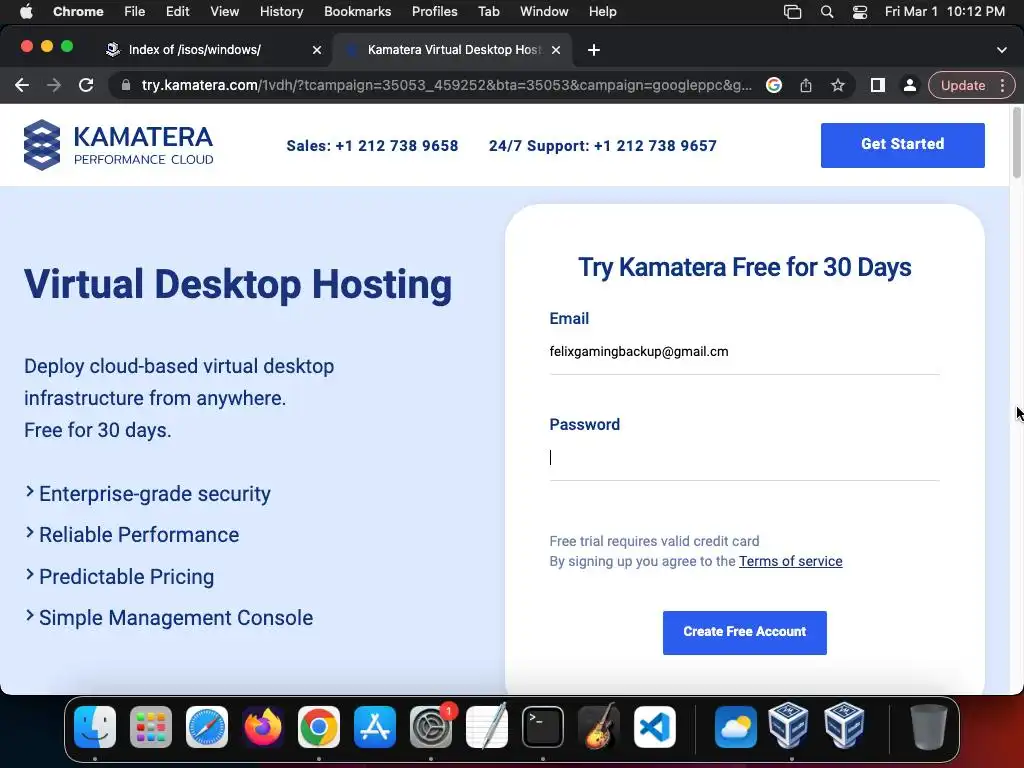Click the Enterprise-grade security text
The image size is (1024, 768).
(x=155, y=494)
